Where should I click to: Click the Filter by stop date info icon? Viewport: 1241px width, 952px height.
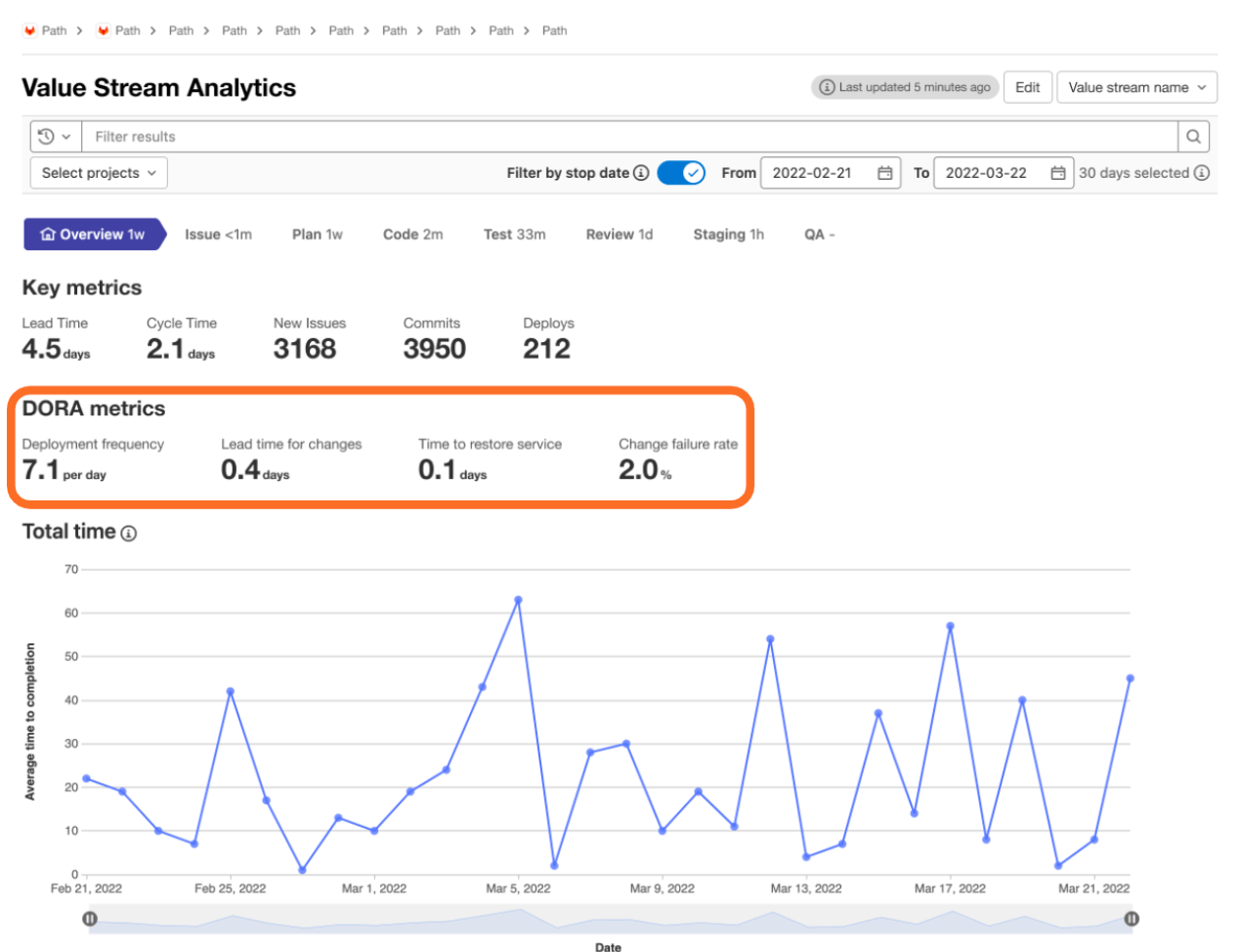pyautogui.click(x=642, y=173)
